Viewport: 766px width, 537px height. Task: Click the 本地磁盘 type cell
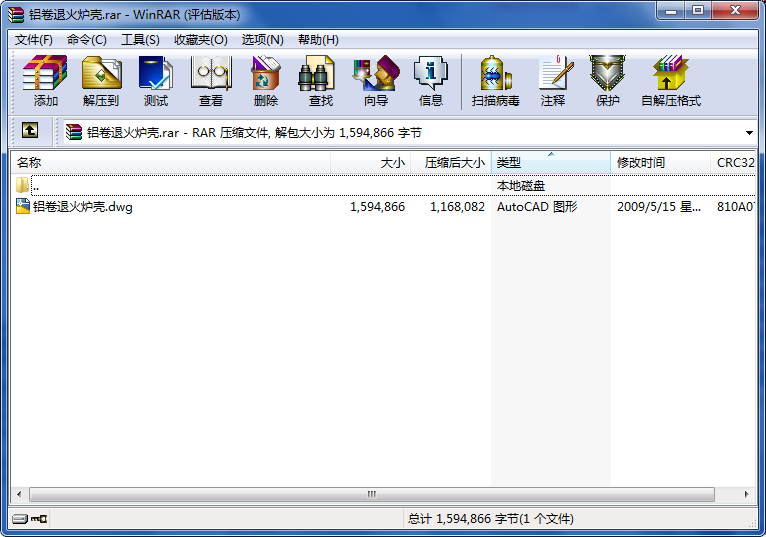pyautogui.click(x=521, y=186)
